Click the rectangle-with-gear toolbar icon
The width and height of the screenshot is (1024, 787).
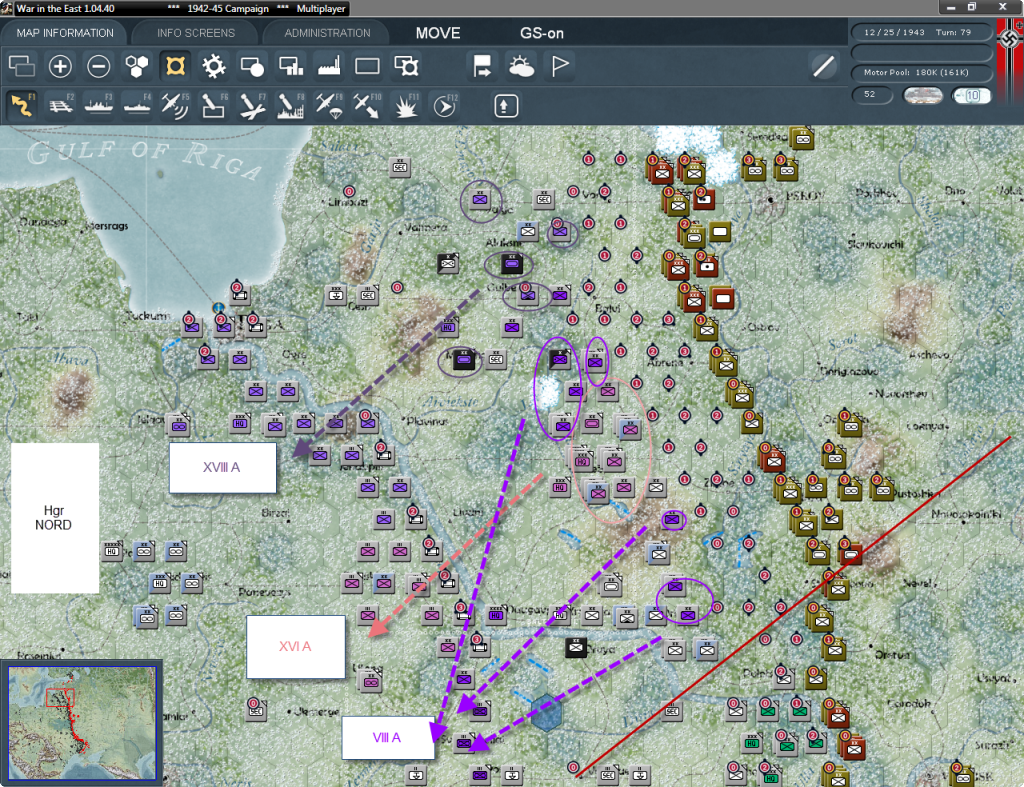406,66
